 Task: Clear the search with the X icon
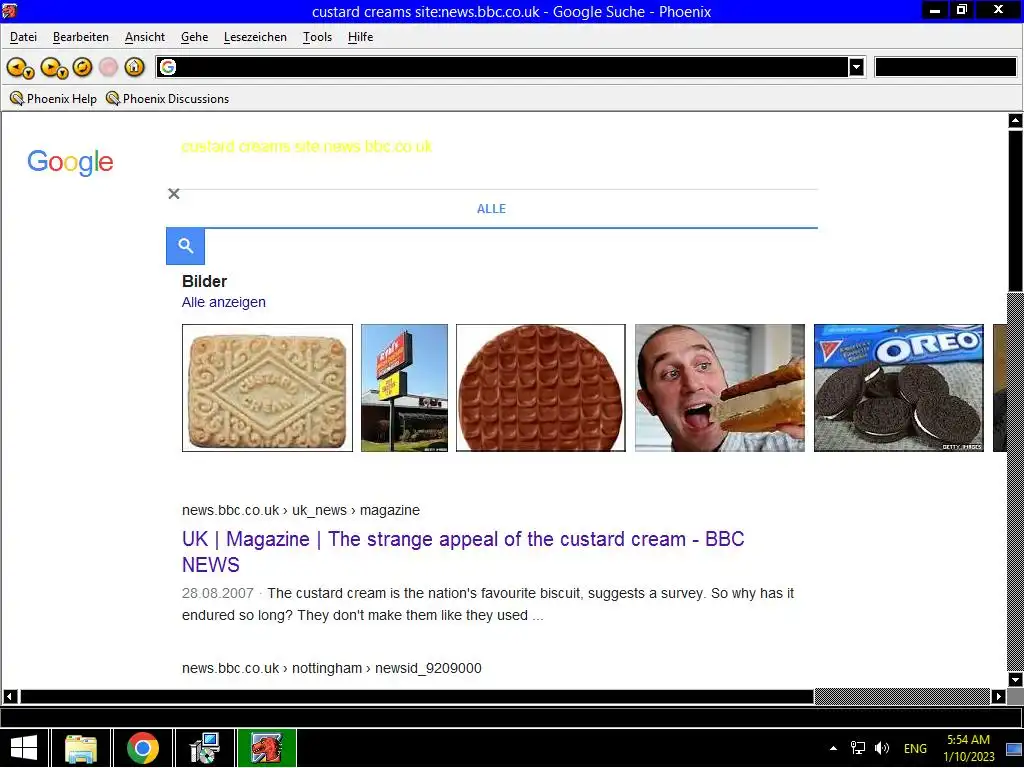pyautogui.click(x=174, y=193)
